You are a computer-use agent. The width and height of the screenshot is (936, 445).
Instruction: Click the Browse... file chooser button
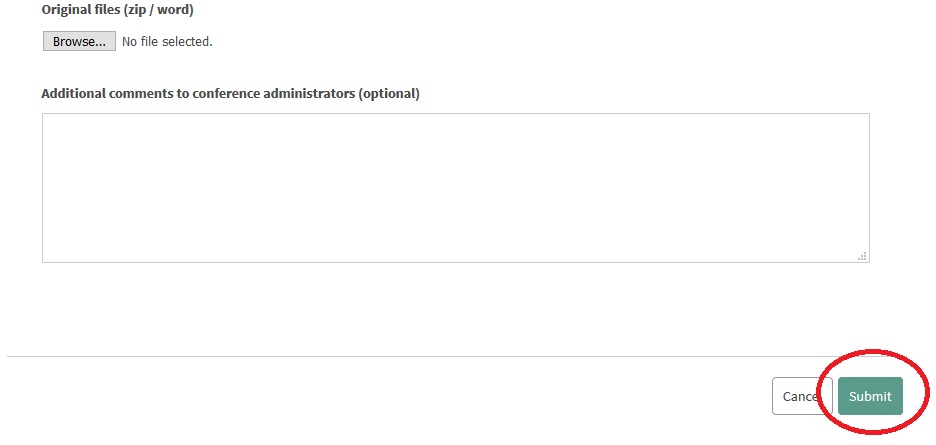coord(79,41)
